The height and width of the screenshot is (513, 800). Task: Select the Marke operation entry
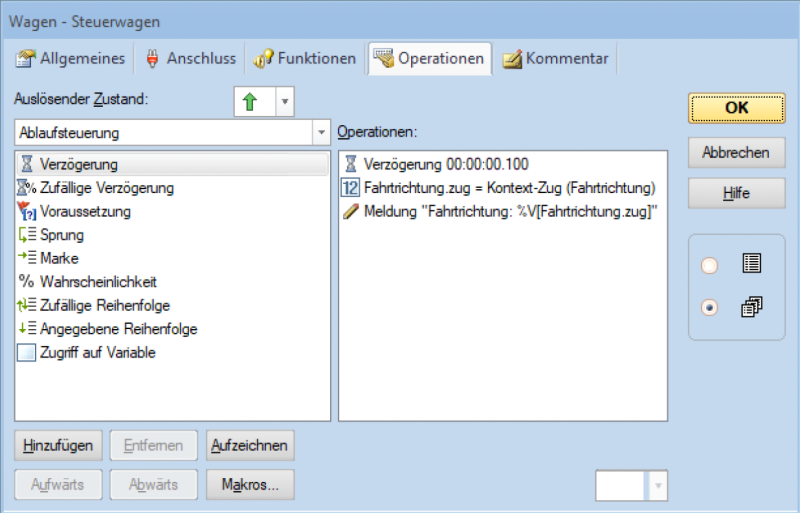[x=59, y=258]
